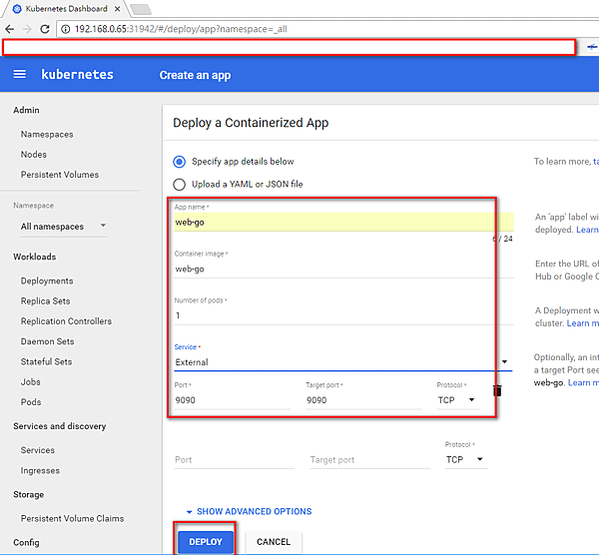The height and width of the screenshot is (555, 599).
Task: Click the empty Target port field
Action: [x=370, y=460]
